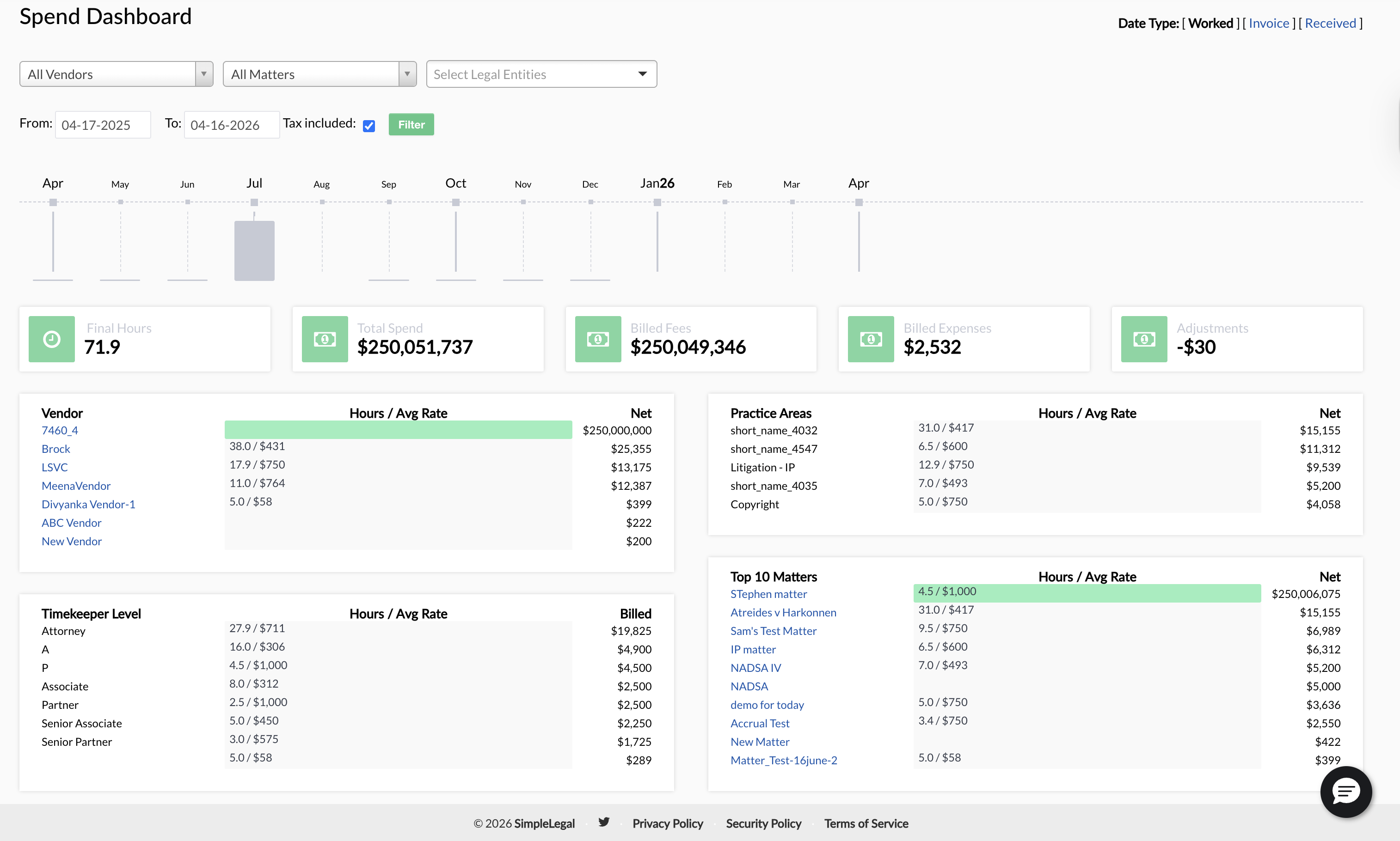This screenshot has height=841, width=1400.
Task: Open the NADSA IV matter link
Action: pyautogui.click(x=755, y=668)
